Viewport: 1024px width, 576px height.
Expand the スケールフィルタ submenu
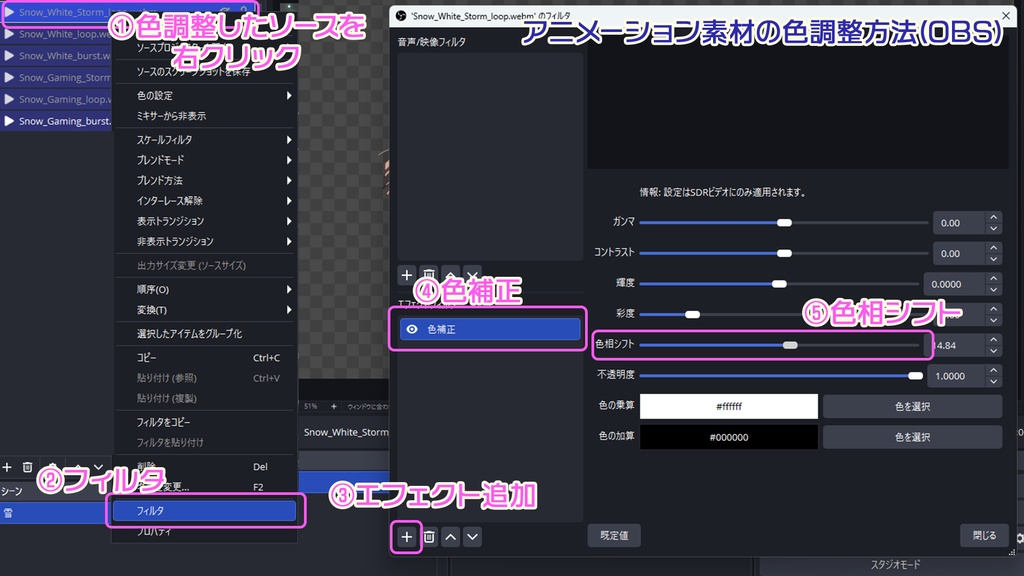pyautogui.click(x=205, y=140)
